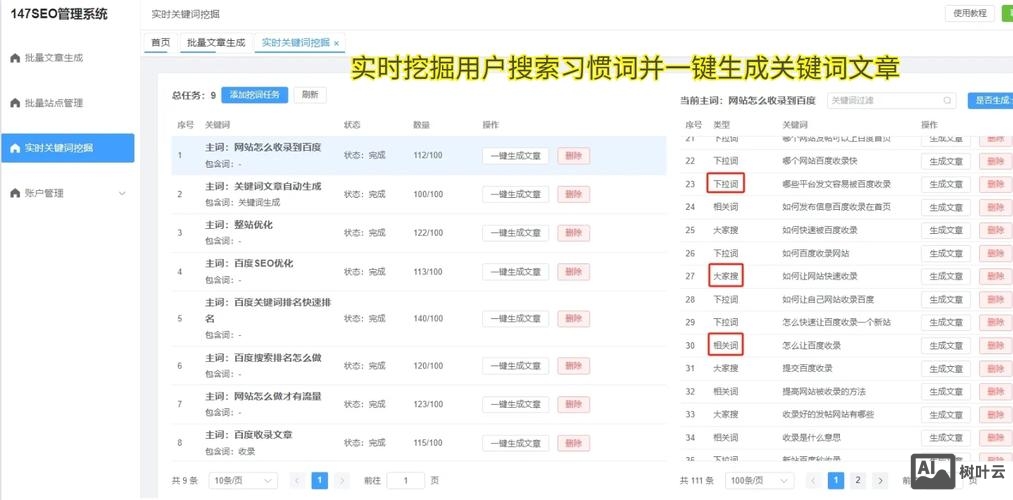Select the 主词：百度搜索排名怎么做 row text
The width and height of the screenshot is (1013, 500).
263,358
